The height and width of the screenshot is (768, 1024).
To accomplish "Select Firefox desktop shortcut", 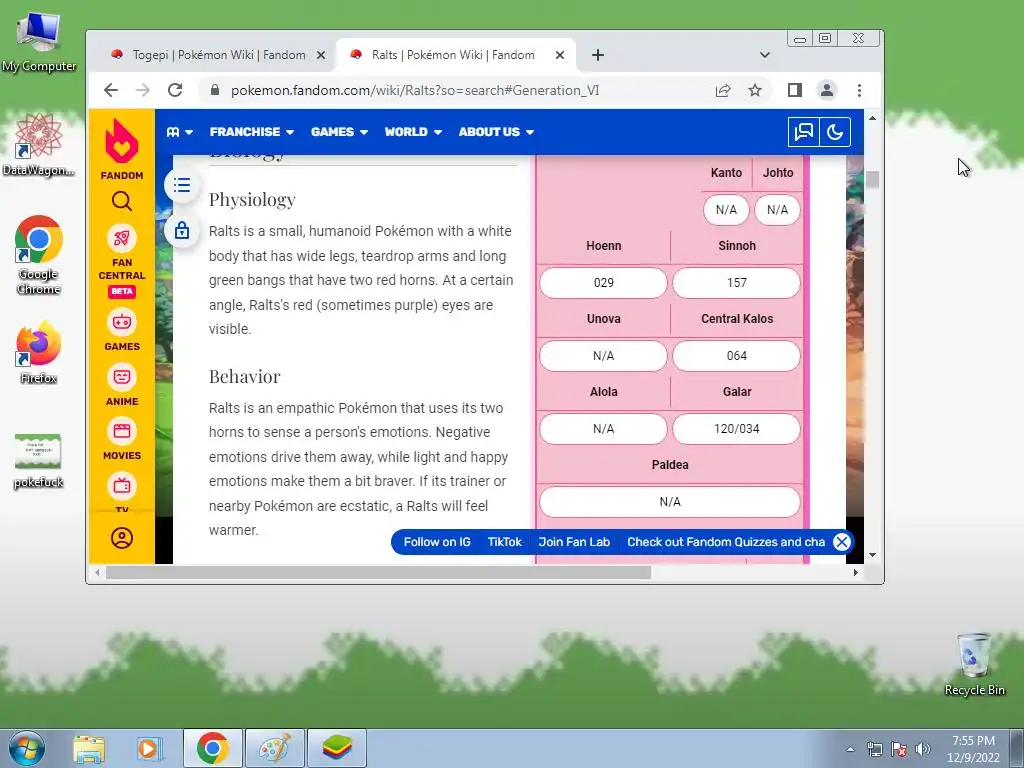I will (39, 353).
